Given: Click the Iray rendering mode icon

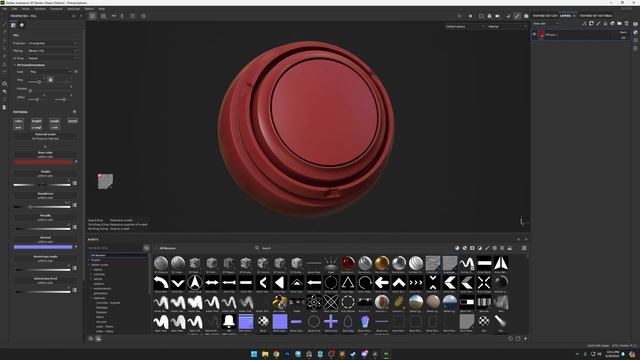Looking at the screenshot, I should tap(526, 16).
